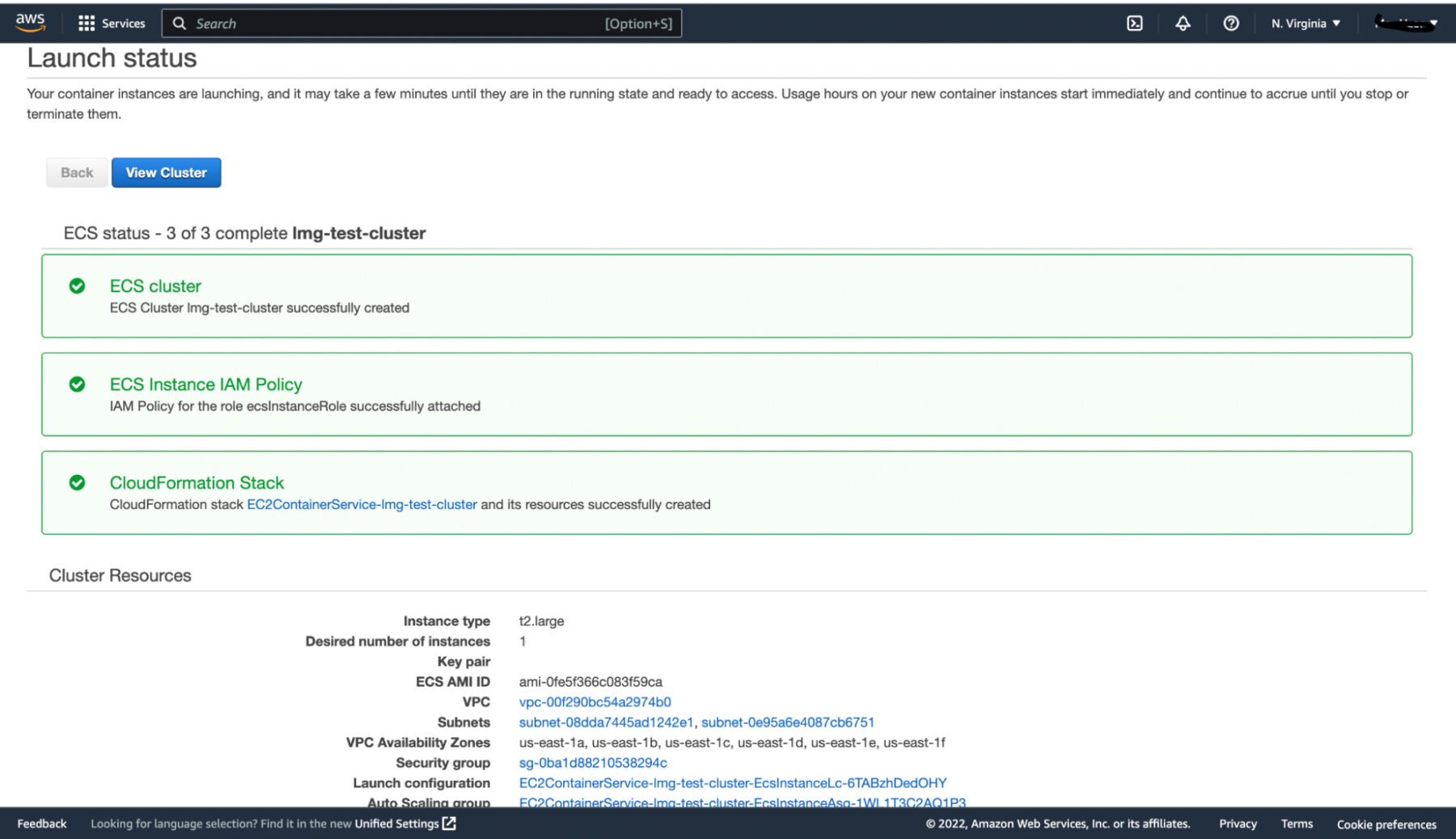Click the Key pair label
1456x839 pixels.
[463, 661]
